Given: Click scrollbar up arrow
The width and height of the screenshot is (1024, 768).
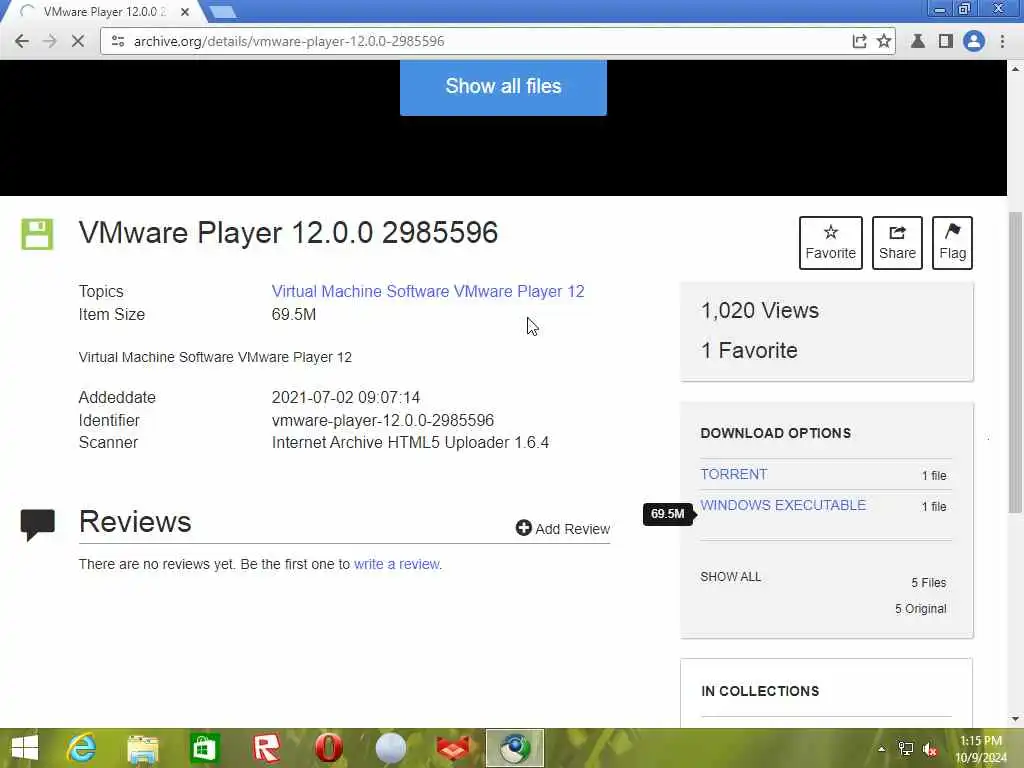Looking at the screenshot, I should 1015,68.
